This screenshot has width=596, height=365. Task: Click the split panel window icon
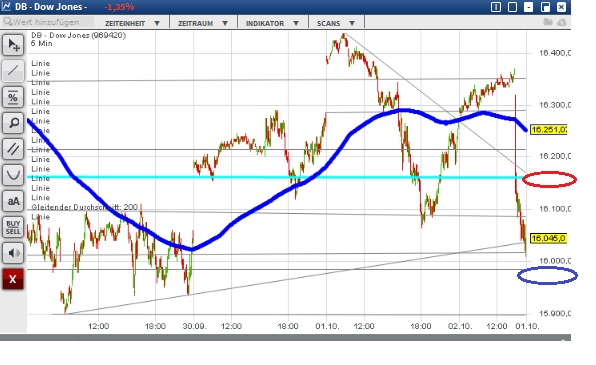496,7
